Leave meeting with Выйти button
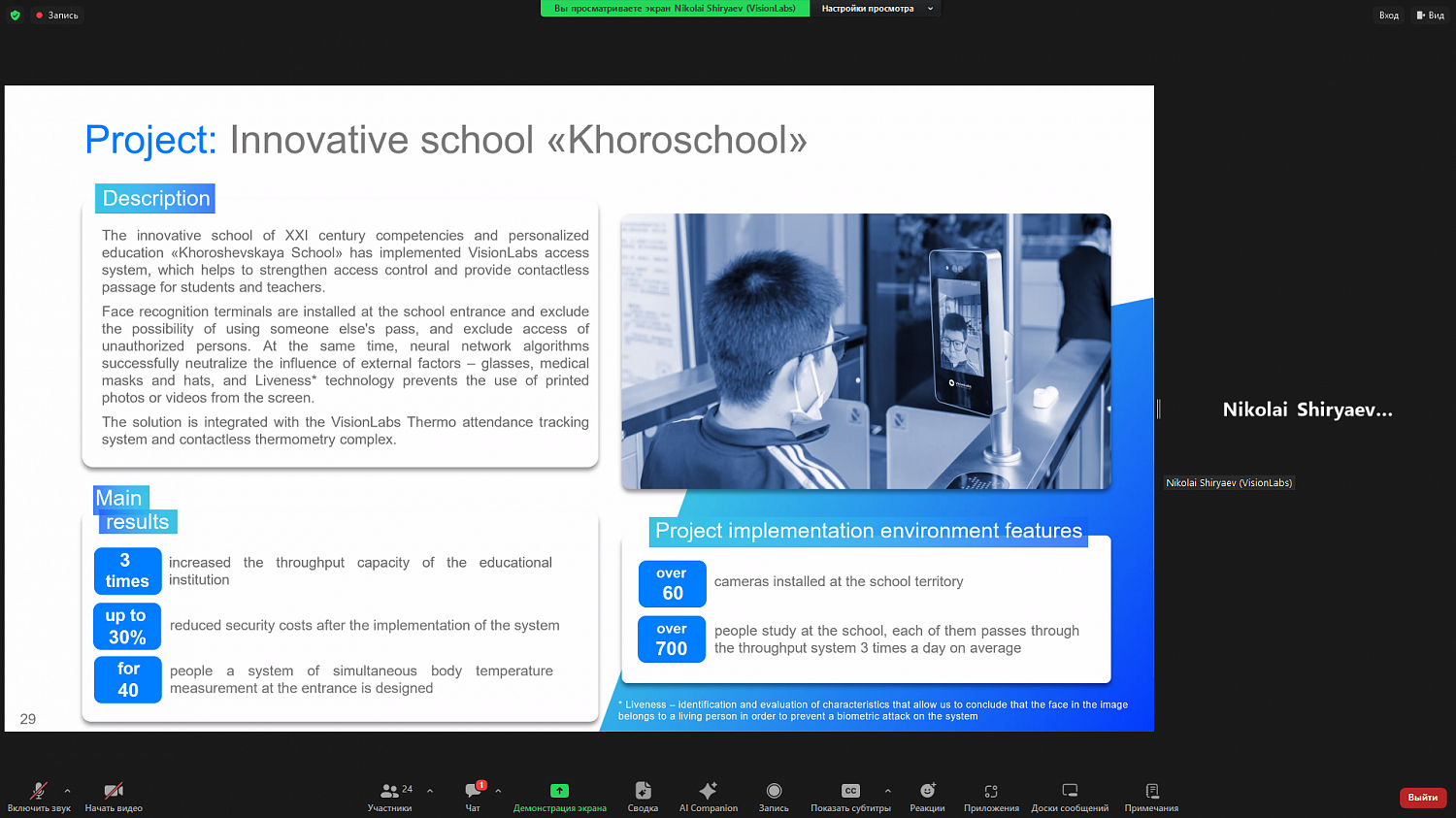Screen dimensions: 1456x818 [x=1423, y=798]
